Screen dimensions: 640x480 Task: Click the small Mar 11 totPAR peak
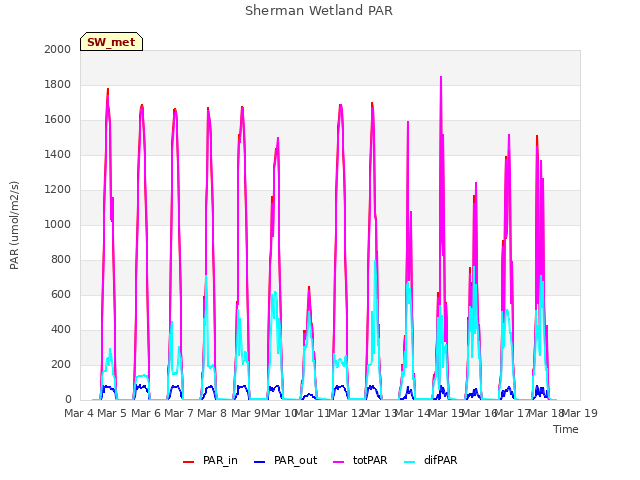click(x=309, y=288)
